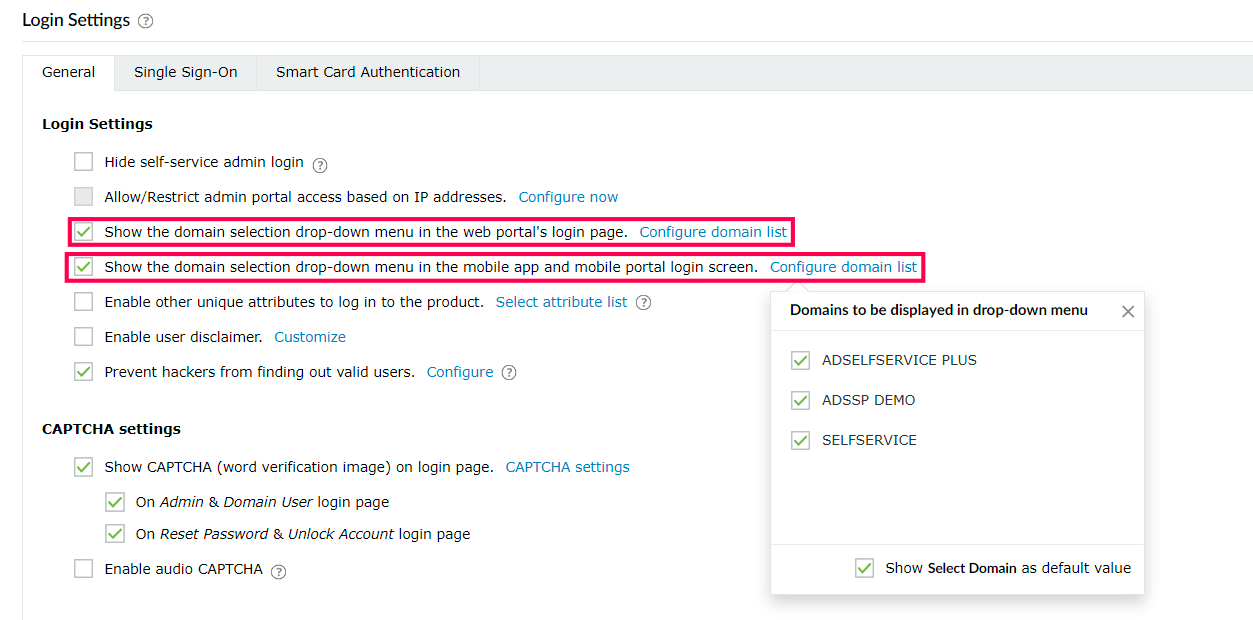Screen dimensions: 1253x620
Task: Close the domains drop-down popup
Action: 1128,311
